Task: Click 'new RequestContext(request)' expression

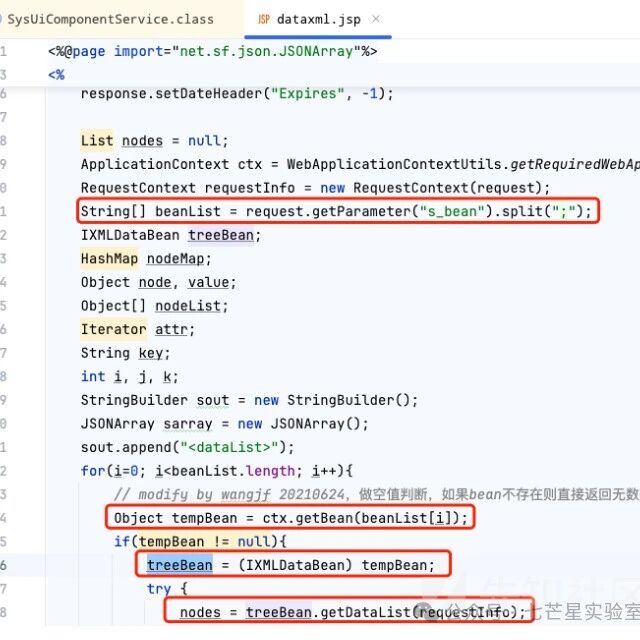Action: click(431, 188)
